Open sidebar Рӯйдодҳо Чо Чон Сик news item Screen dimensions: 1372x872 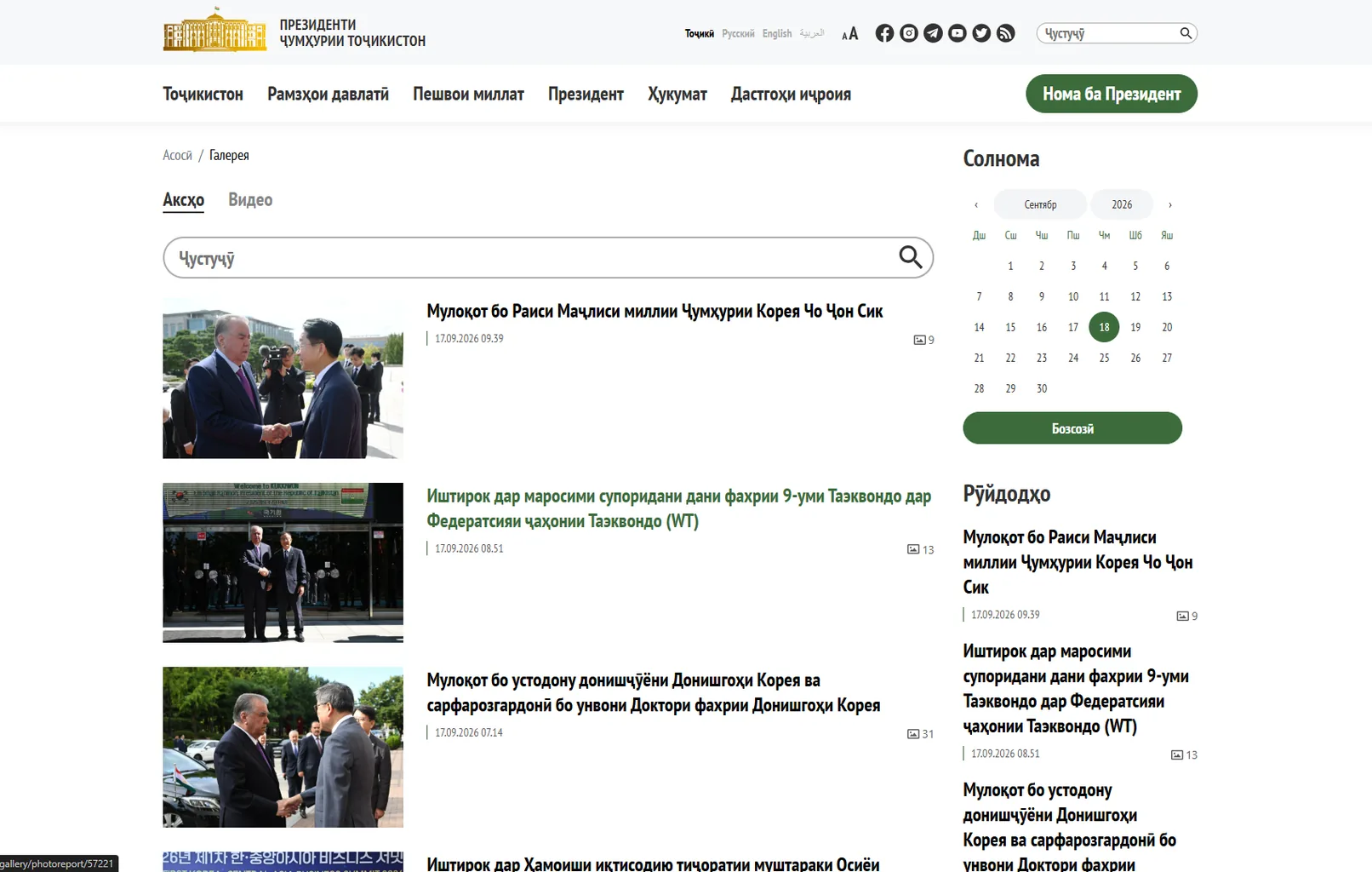tap(1078, 562)
